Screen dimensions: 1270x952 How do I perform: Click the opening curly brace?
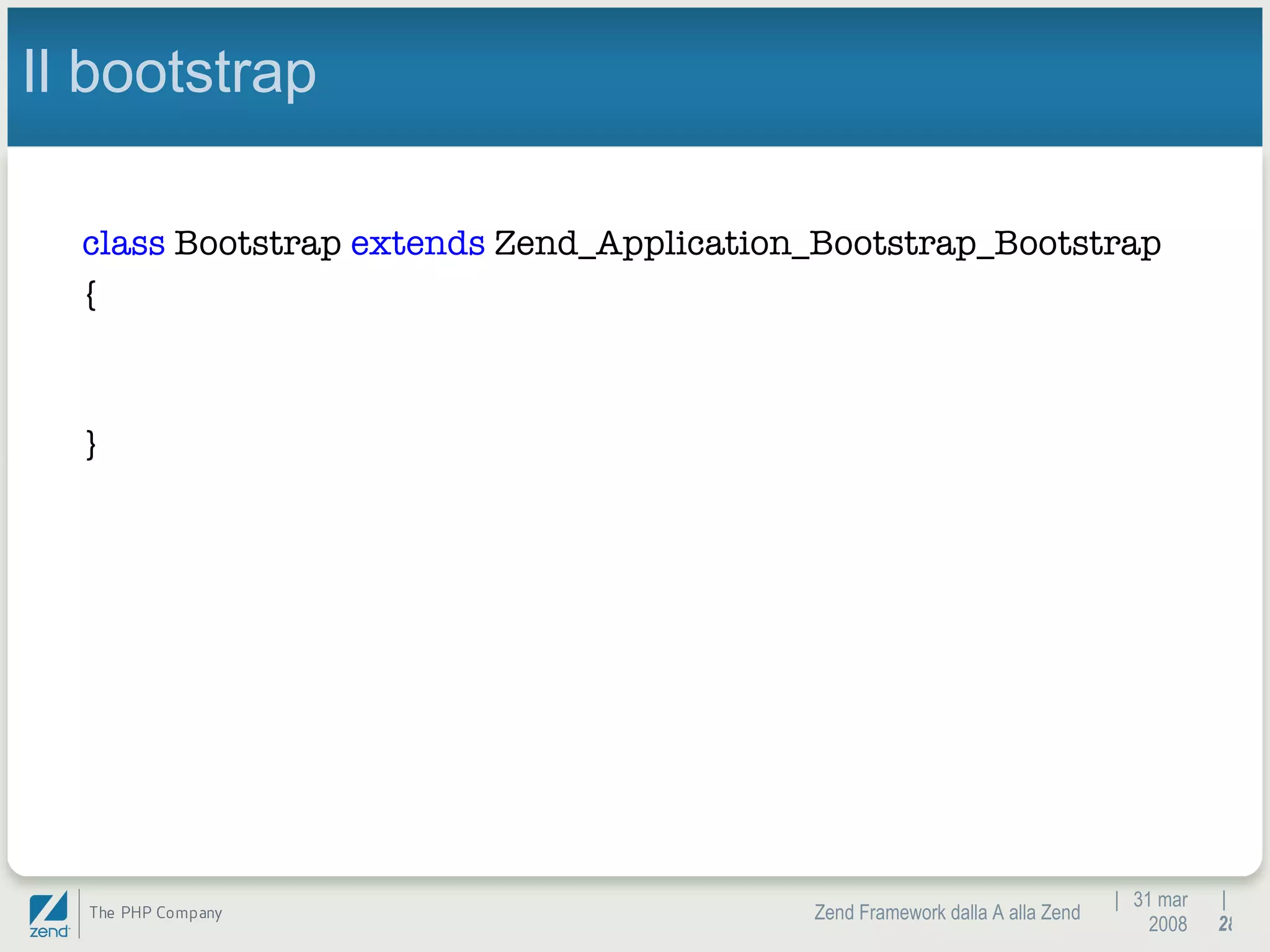pos(91,295)
